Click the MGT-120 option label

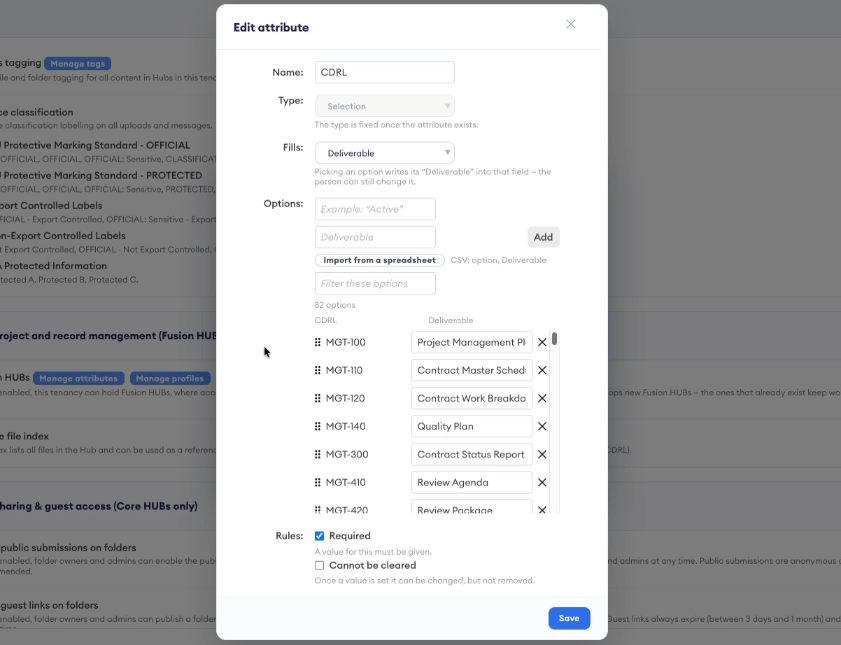(x=345, y=398)
